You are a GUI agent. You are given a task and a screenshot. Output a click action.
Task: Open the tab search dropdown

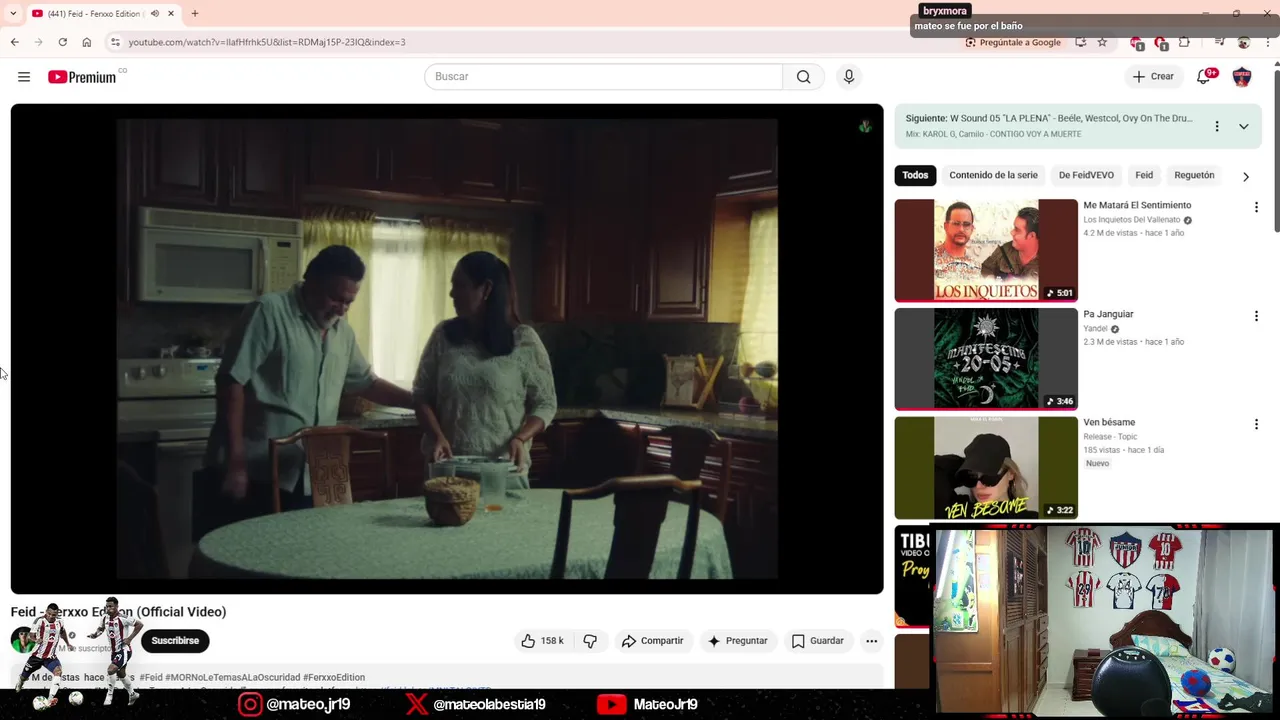pos(13,14)
